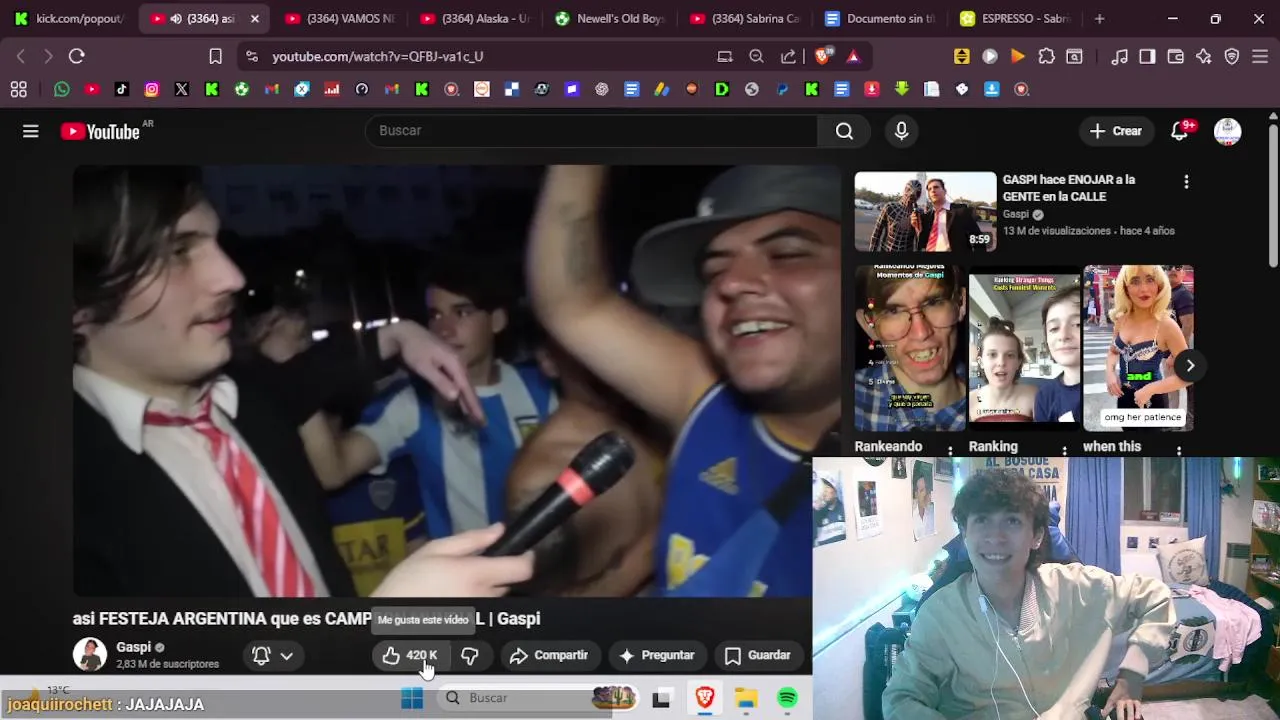Open three-dot menu for the Ranking short
Viewport: 1280px width, 720px height.
pos(1065,451)
